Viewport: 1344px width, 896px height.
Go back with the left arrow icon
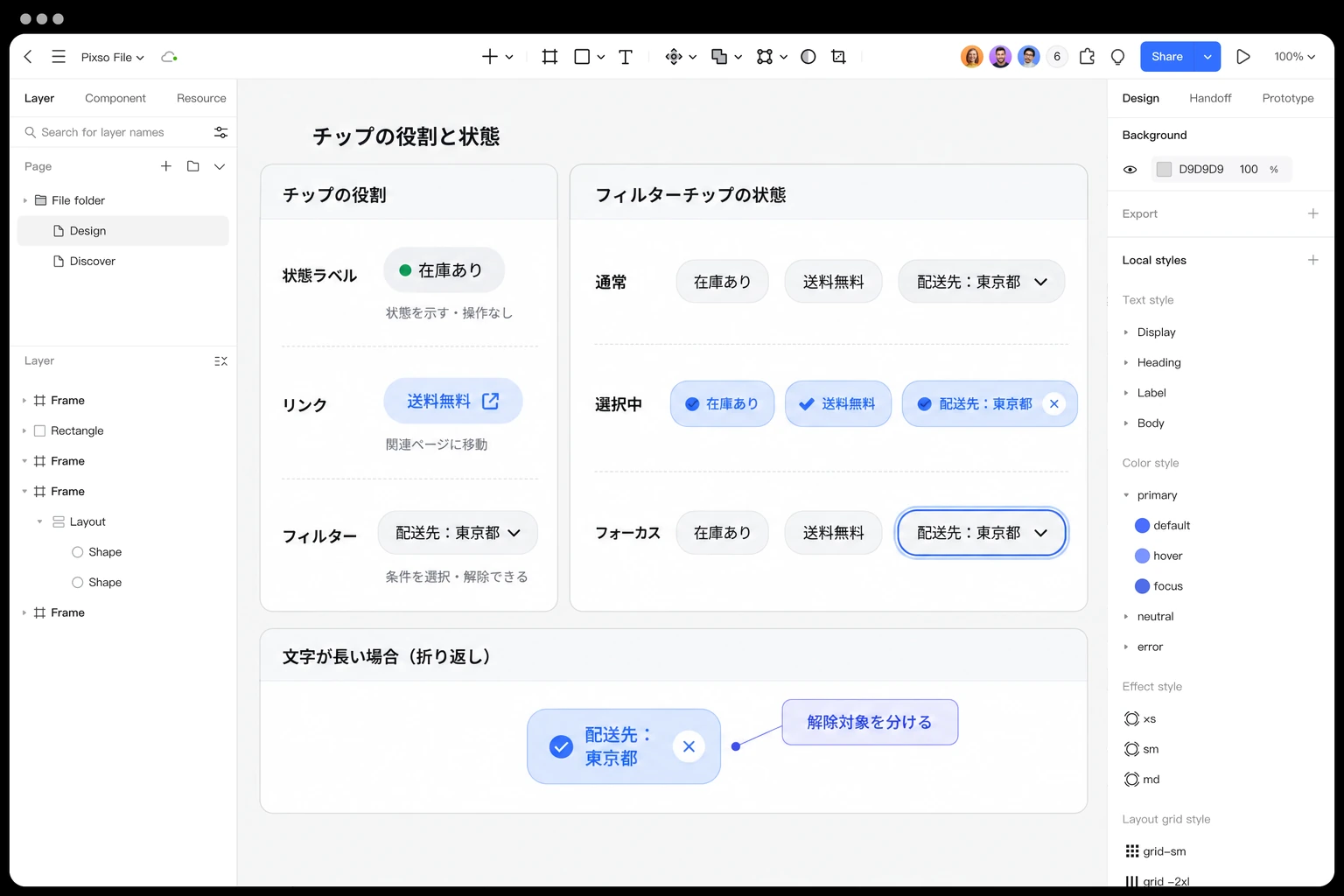coord(28,57)
